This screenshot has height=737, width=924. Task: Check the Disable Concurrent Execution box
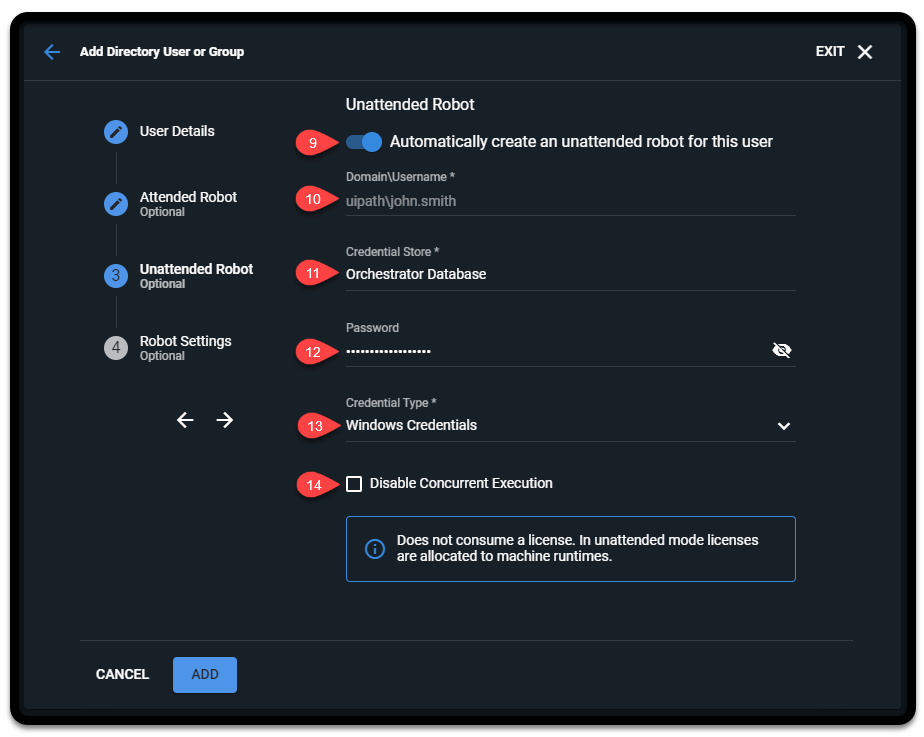[x=355, y=484]
